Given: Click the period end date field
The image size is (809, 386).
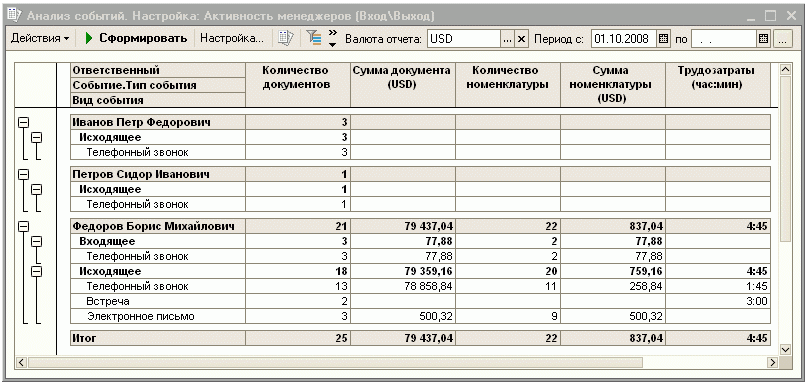Looking at the screenshot, I should click(723, 39).
